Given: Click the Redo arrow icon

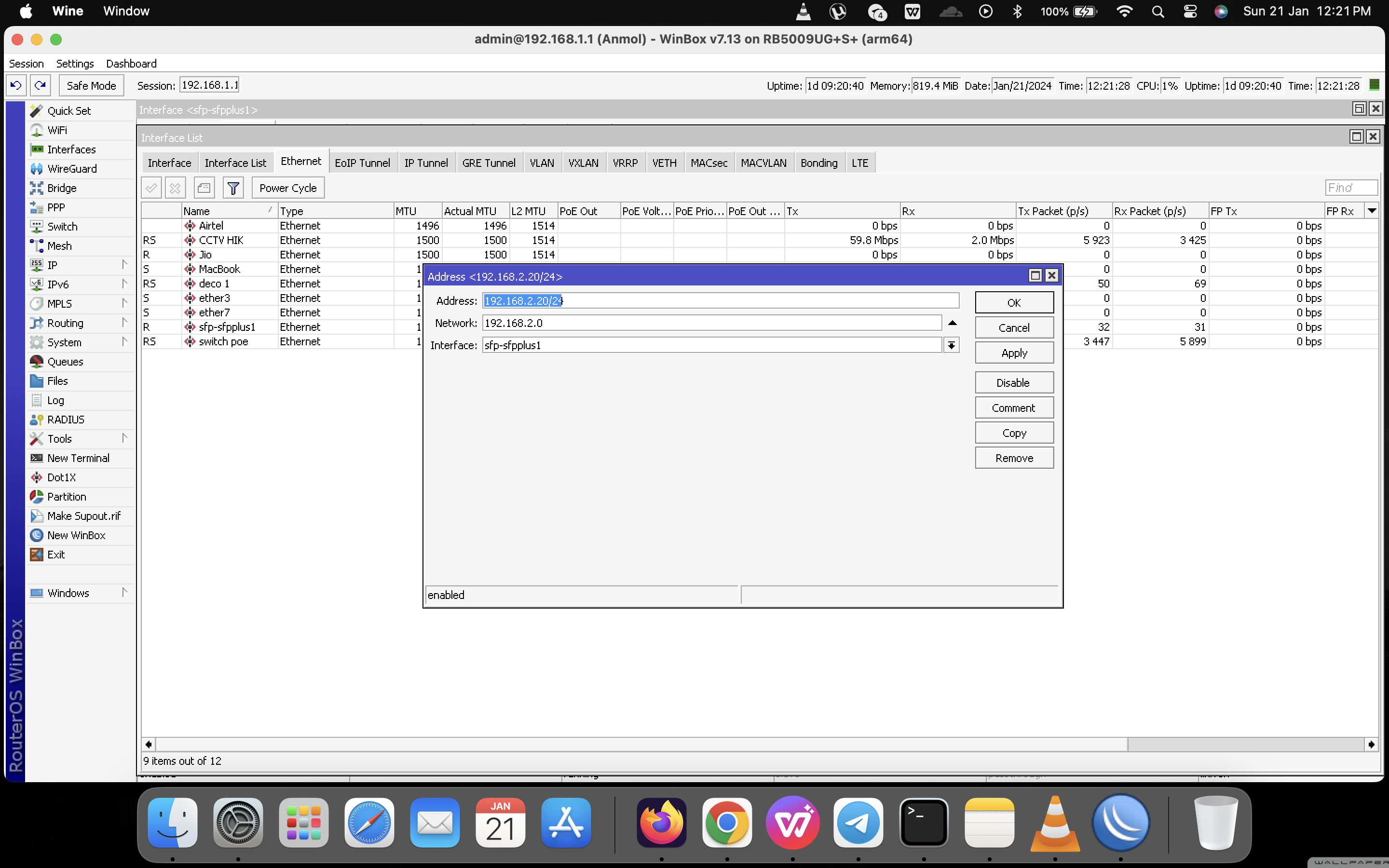Looking at the screenshot, I should (x=40, y=85).
